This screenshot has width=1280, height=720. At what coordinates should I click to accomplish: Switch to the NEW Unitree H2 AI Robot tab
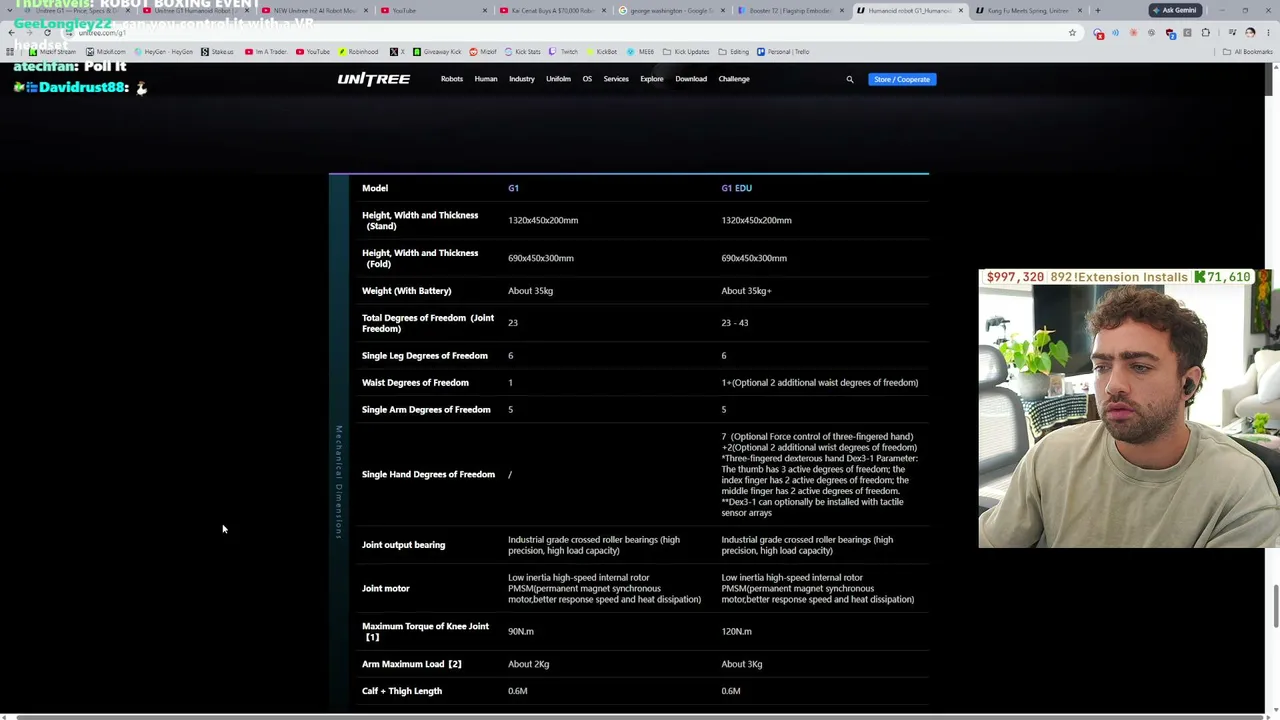(x=316, y=10)
